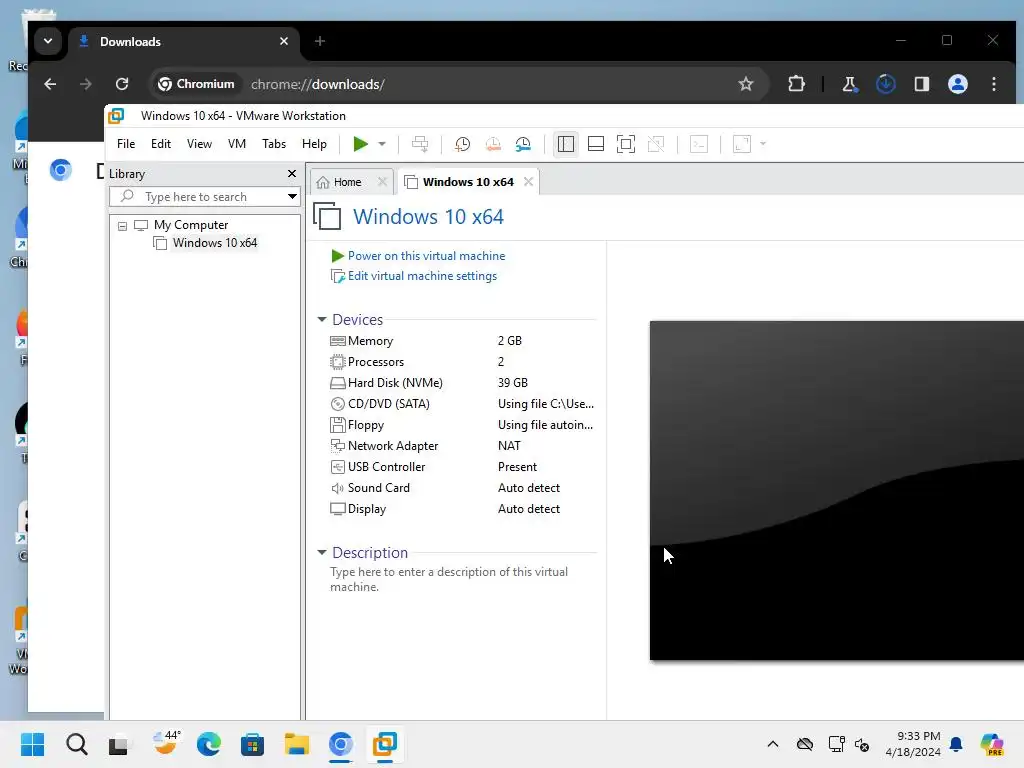
Task: Select the Network Adapter device
Action: tap(462, 446)
